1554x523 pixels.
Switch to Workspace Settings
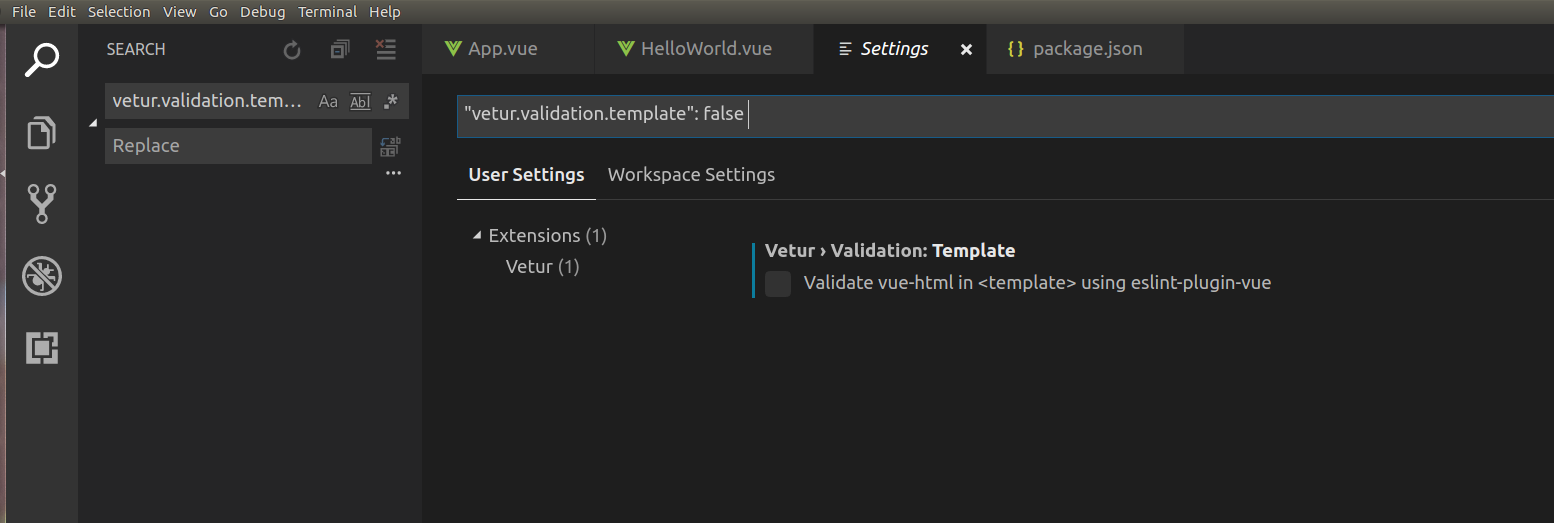[x=691, y=175]
